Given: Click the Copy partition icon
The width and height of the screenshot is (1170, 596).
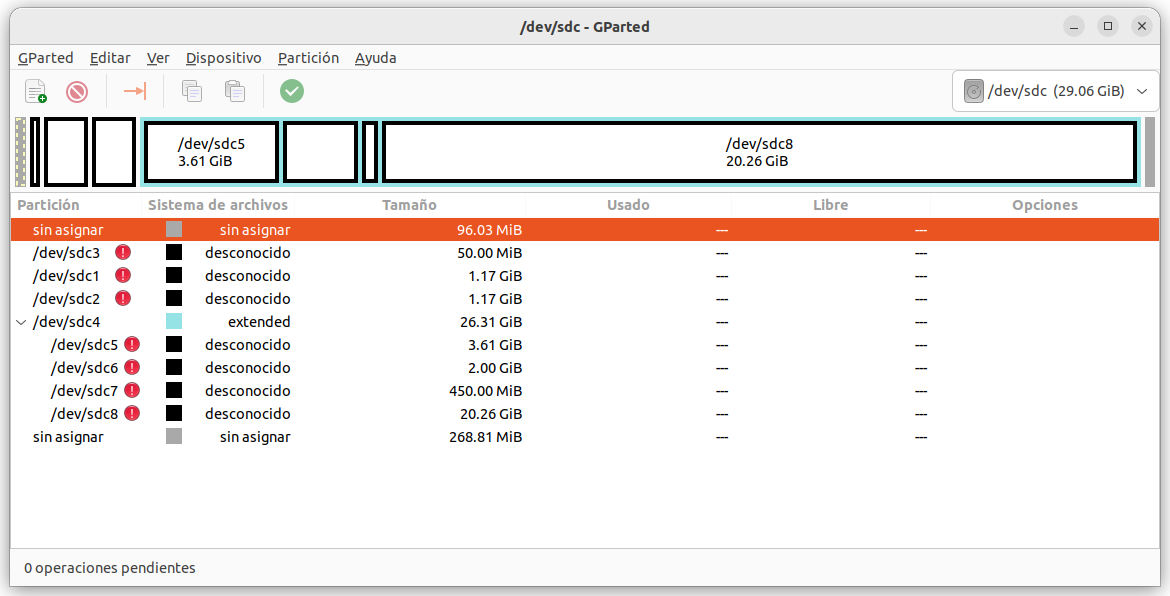Looking at the screenshot, I should (193, 91).
